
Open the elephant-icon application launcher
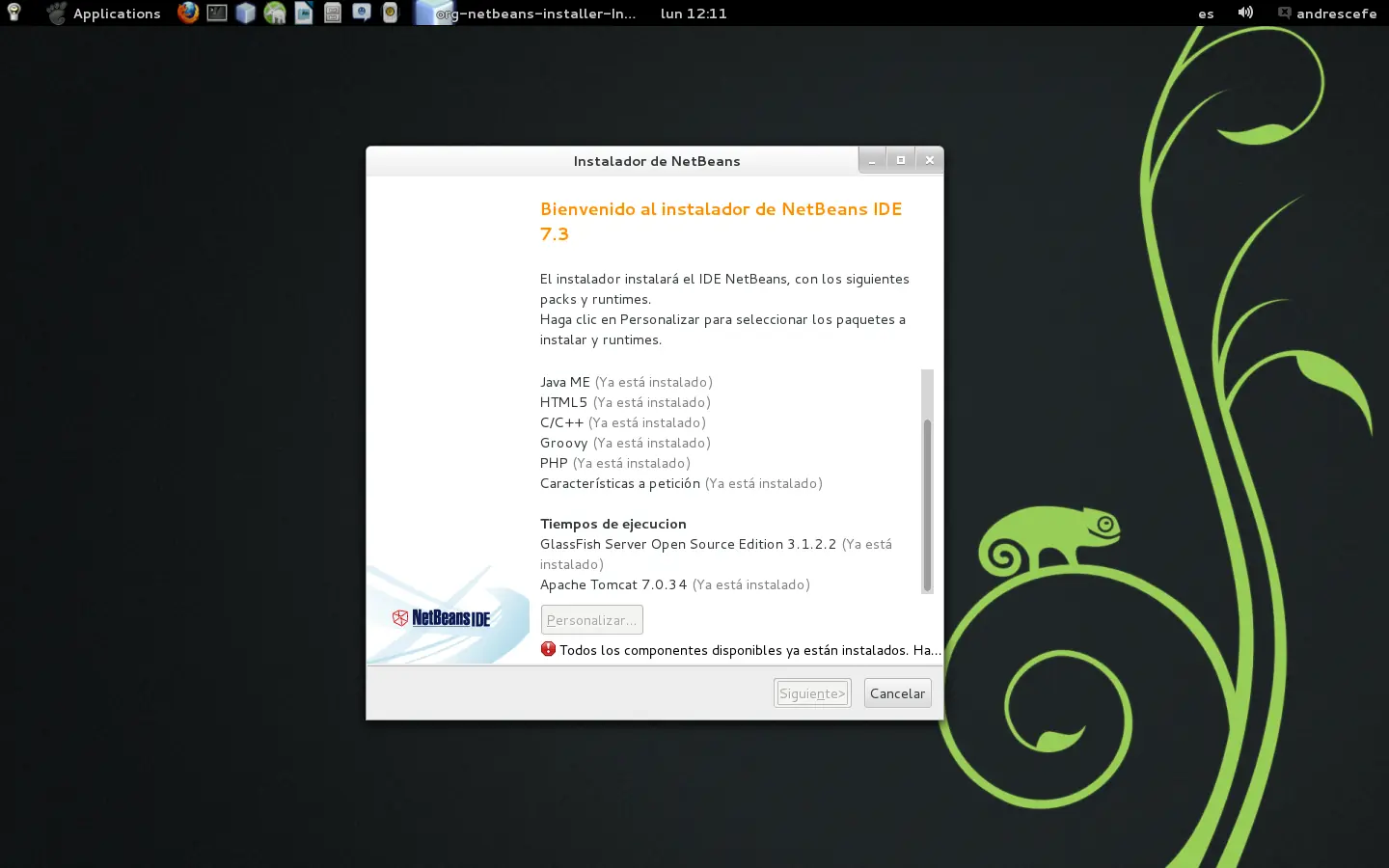pos(275,13)
